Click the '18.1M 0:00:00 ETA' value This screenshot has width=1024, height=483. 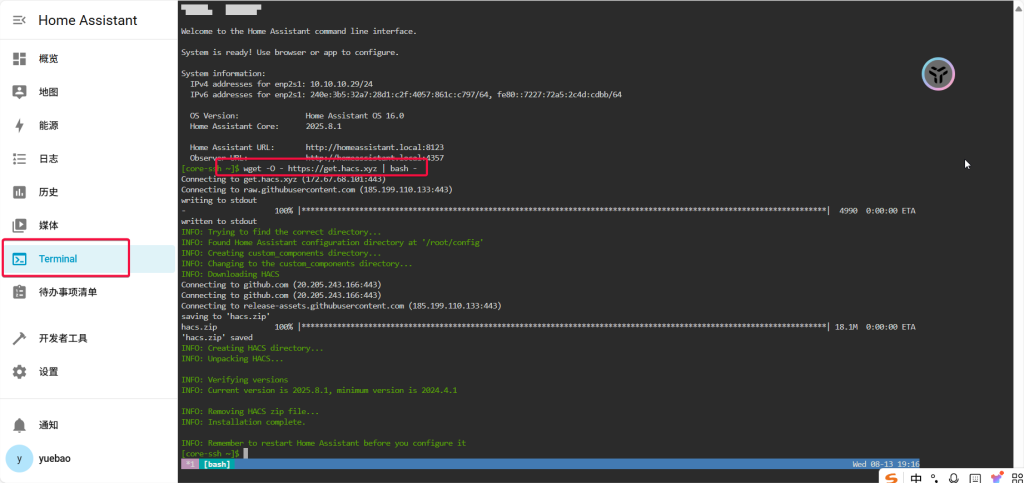pyautogui.click(x=875, y=327)
